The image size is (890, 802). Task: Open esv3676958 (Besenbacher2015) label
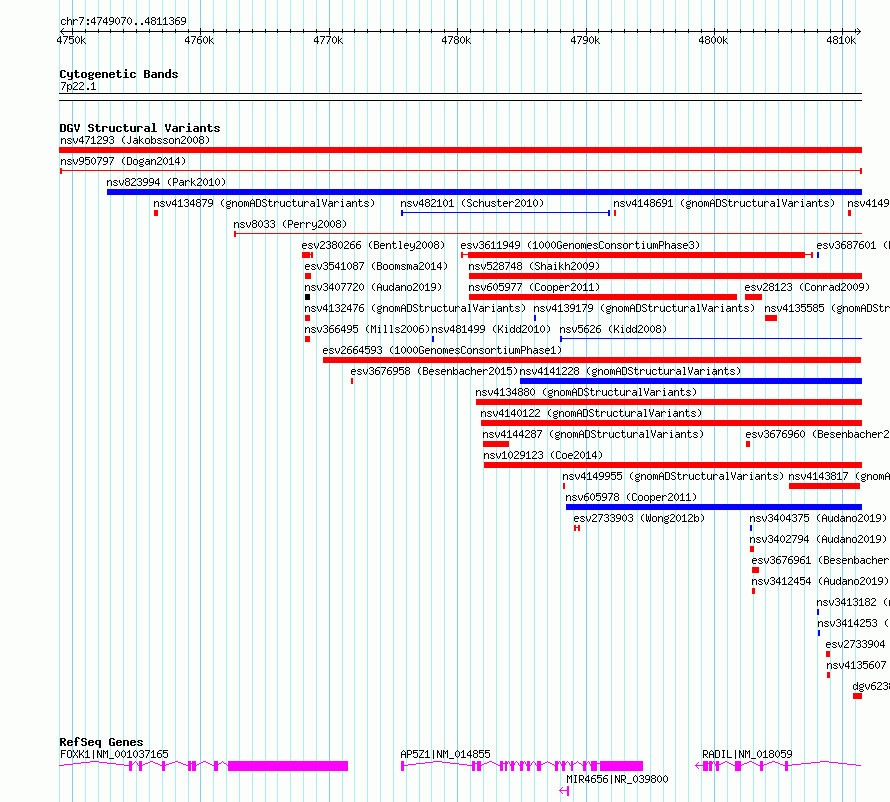tap(434, 371)
